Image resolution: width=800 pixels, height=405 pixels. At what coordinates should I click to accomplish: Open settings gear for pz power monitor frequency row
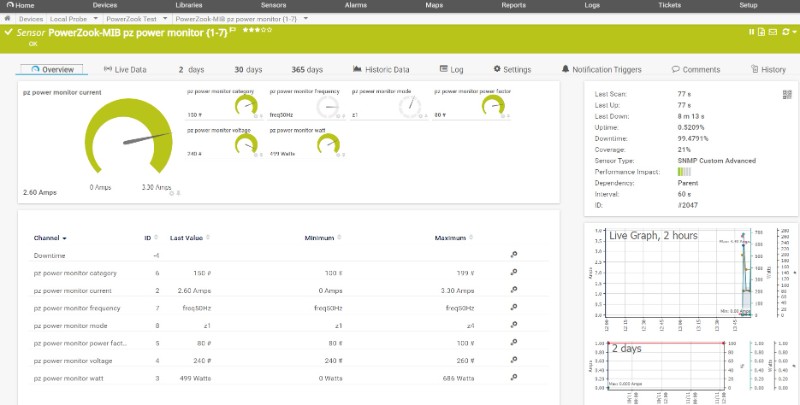[514, 307]
